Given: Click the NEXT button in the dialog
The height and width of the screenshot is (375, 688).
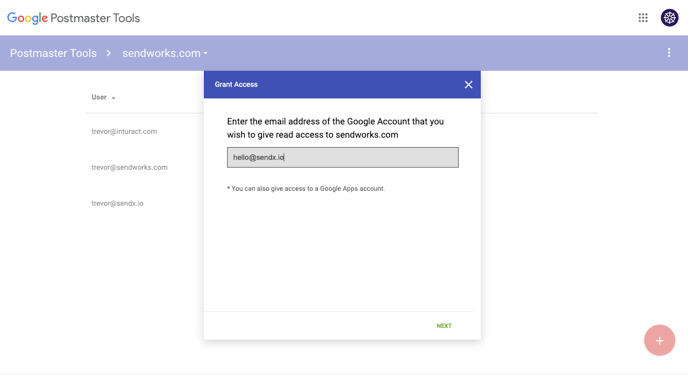Looking at the screenshot, I should click(444, 326).
